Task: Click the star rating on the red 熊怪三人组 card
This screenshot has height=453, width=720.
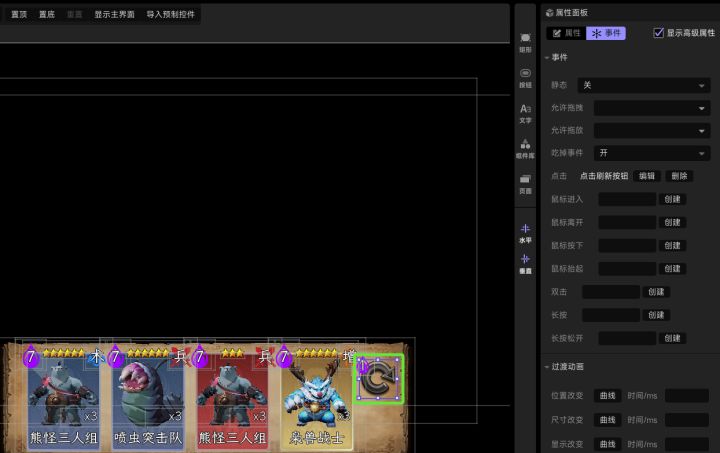Action: point(232,353)
